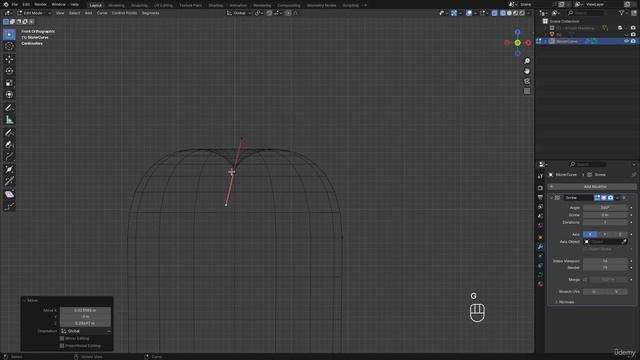Click the pan view hand icon
This screenshot has width=640, height=360.
[x=527, y=71]
